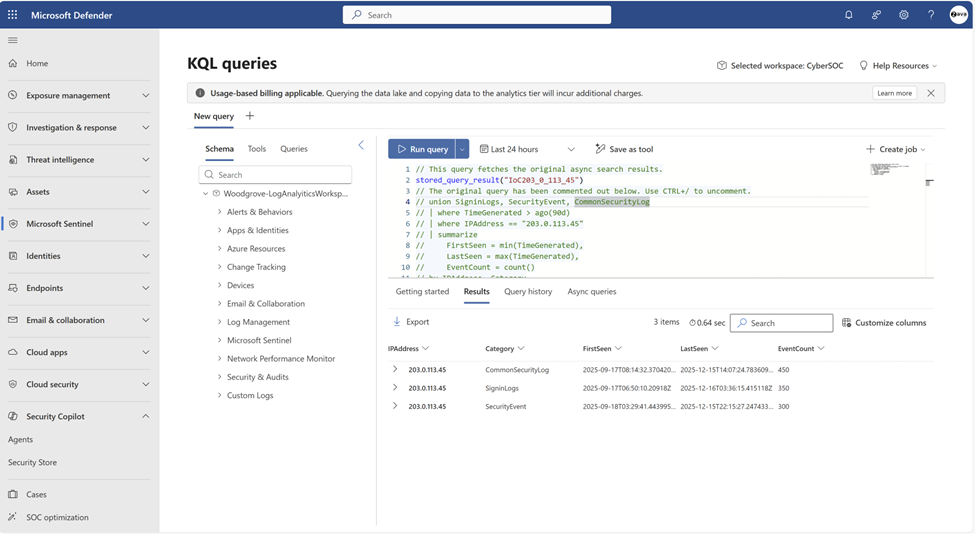Open notifications bell in header
975x534 pixels.
(848, 15)
